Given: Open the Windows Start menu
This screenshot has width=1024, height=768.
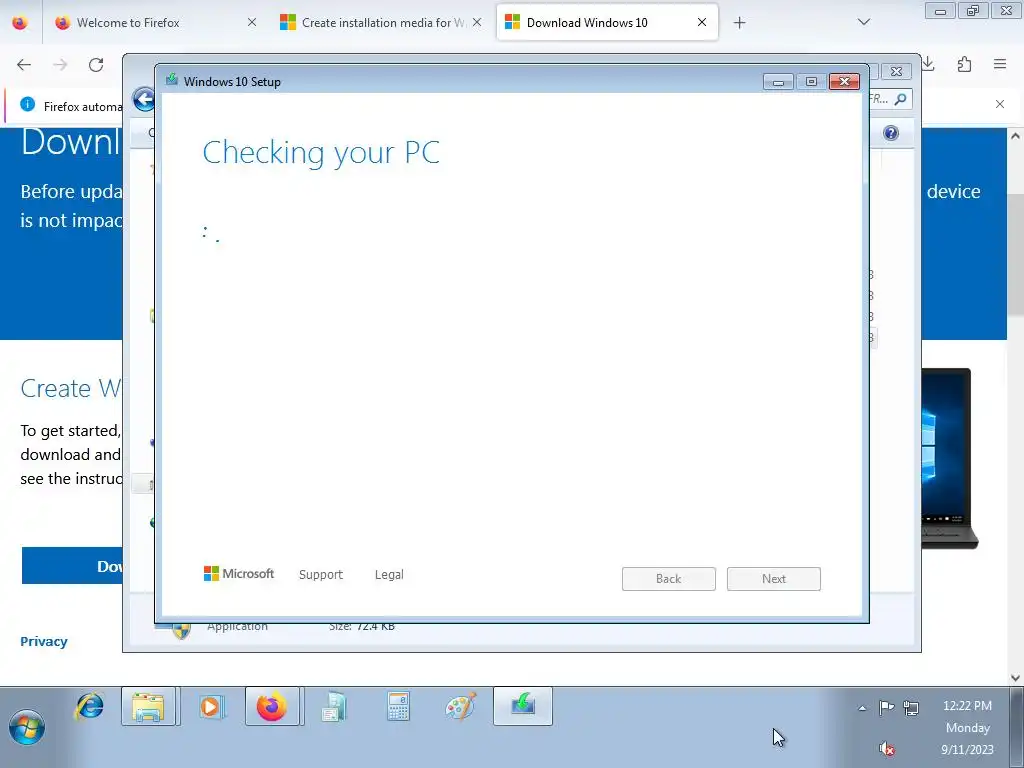Looking at the screenshot, I should pos(27,728).
